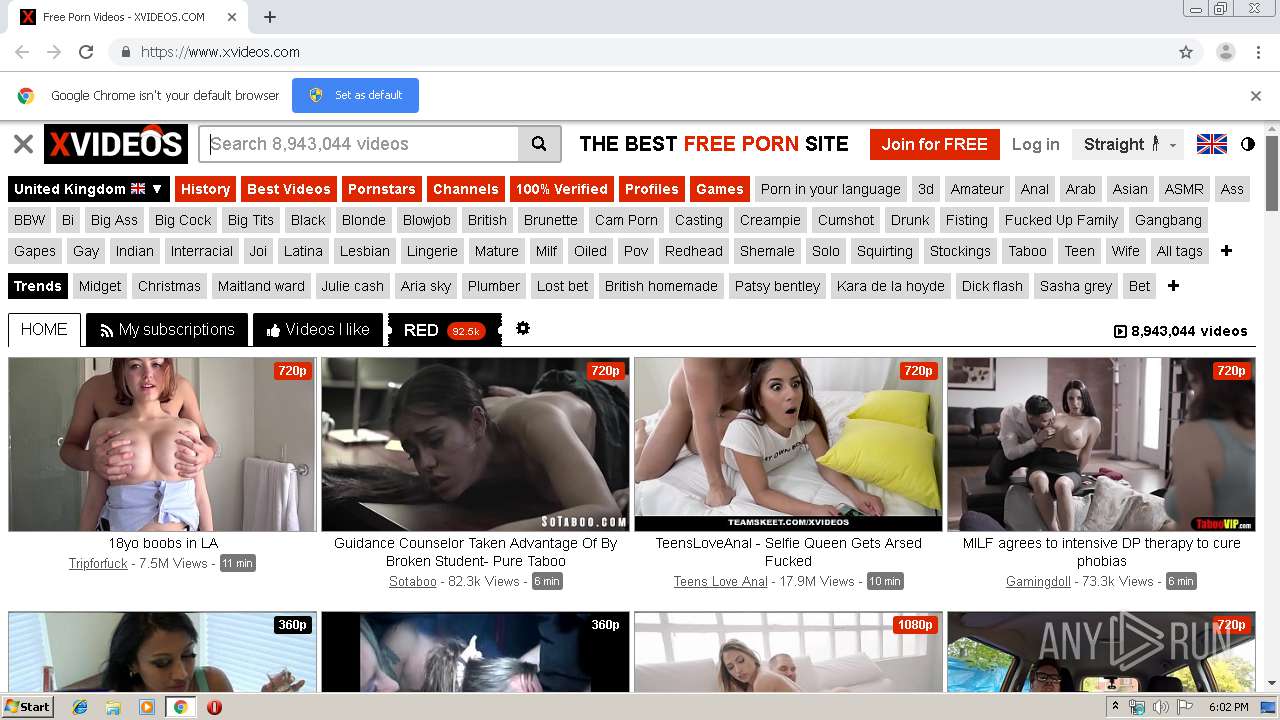Screen dimensions: 1280x720
Task: Select the All tags link
Action: (1180, 251)
